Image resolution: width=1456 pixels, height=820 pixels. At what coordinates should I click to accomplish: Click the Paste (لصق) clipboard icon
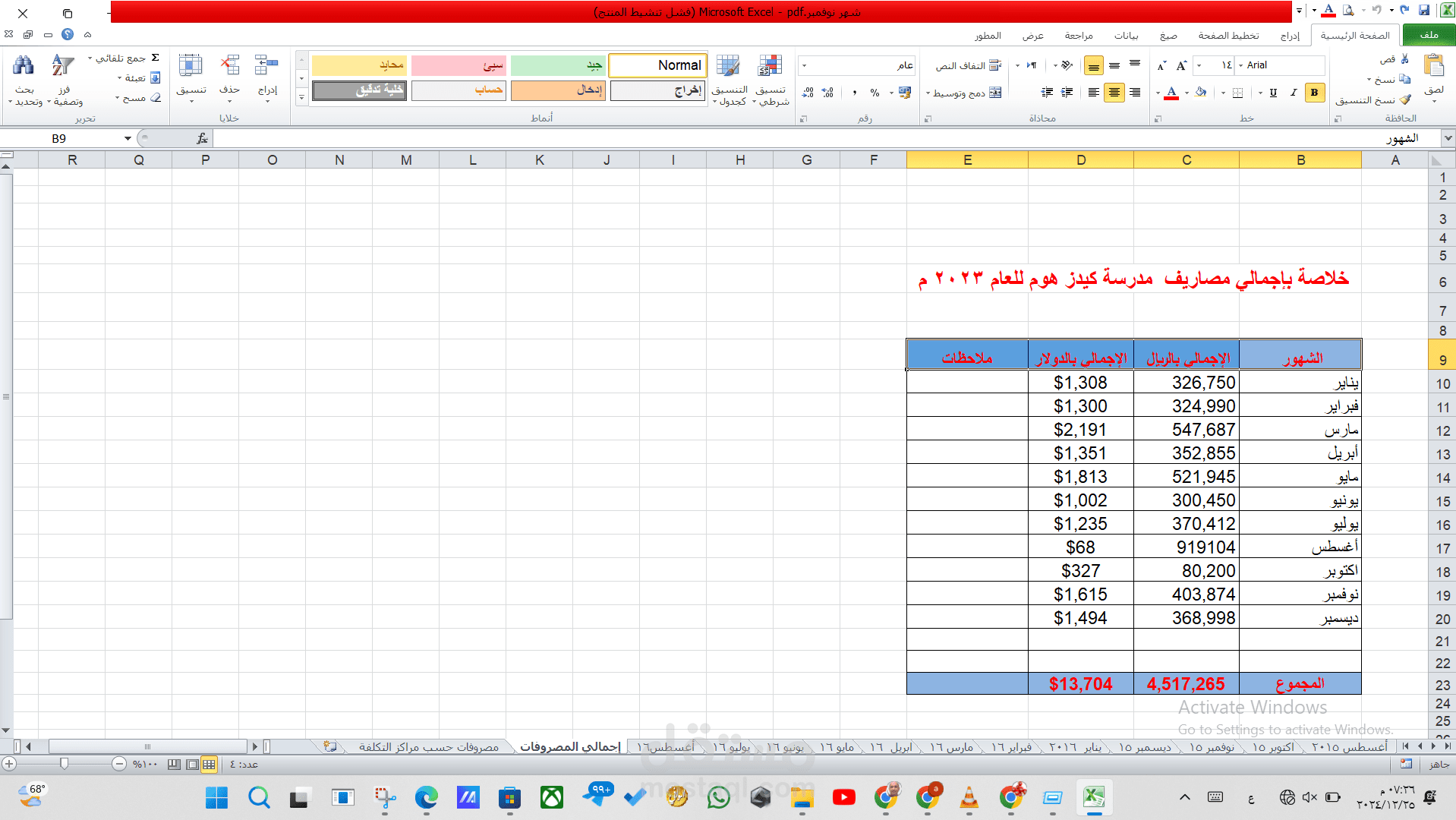click(x=1434, y=67)
